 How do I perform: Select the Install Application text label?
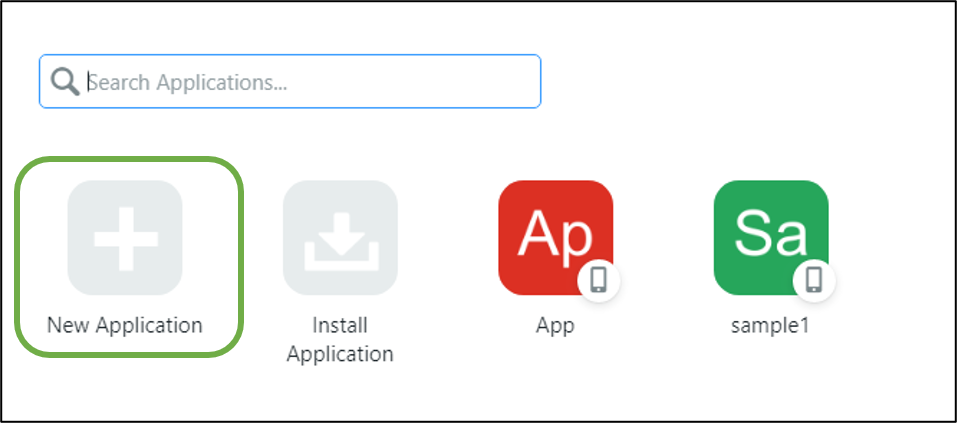pyautogui.click(x=340, y=339)
